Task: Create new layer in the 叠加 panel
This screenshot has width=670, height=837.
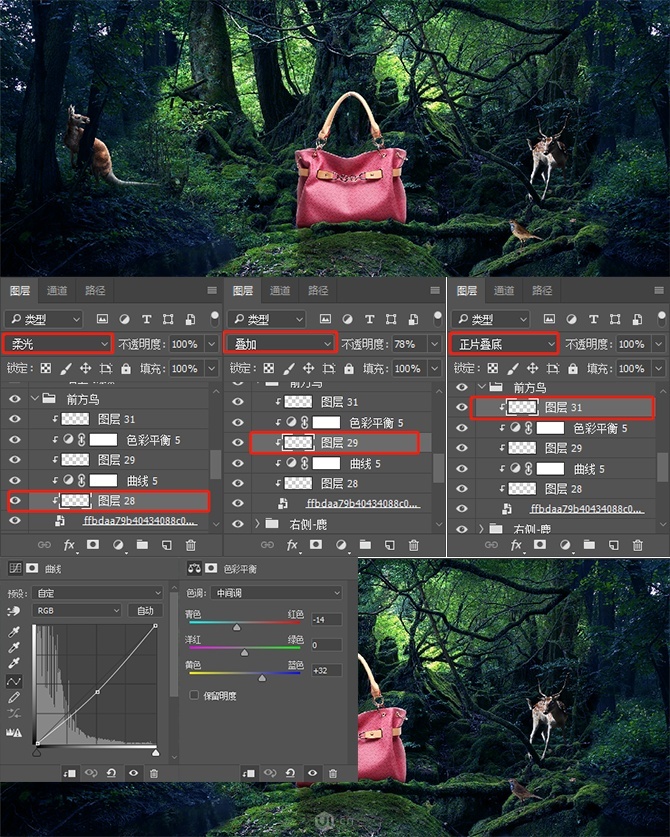Action: pos(390,545)
